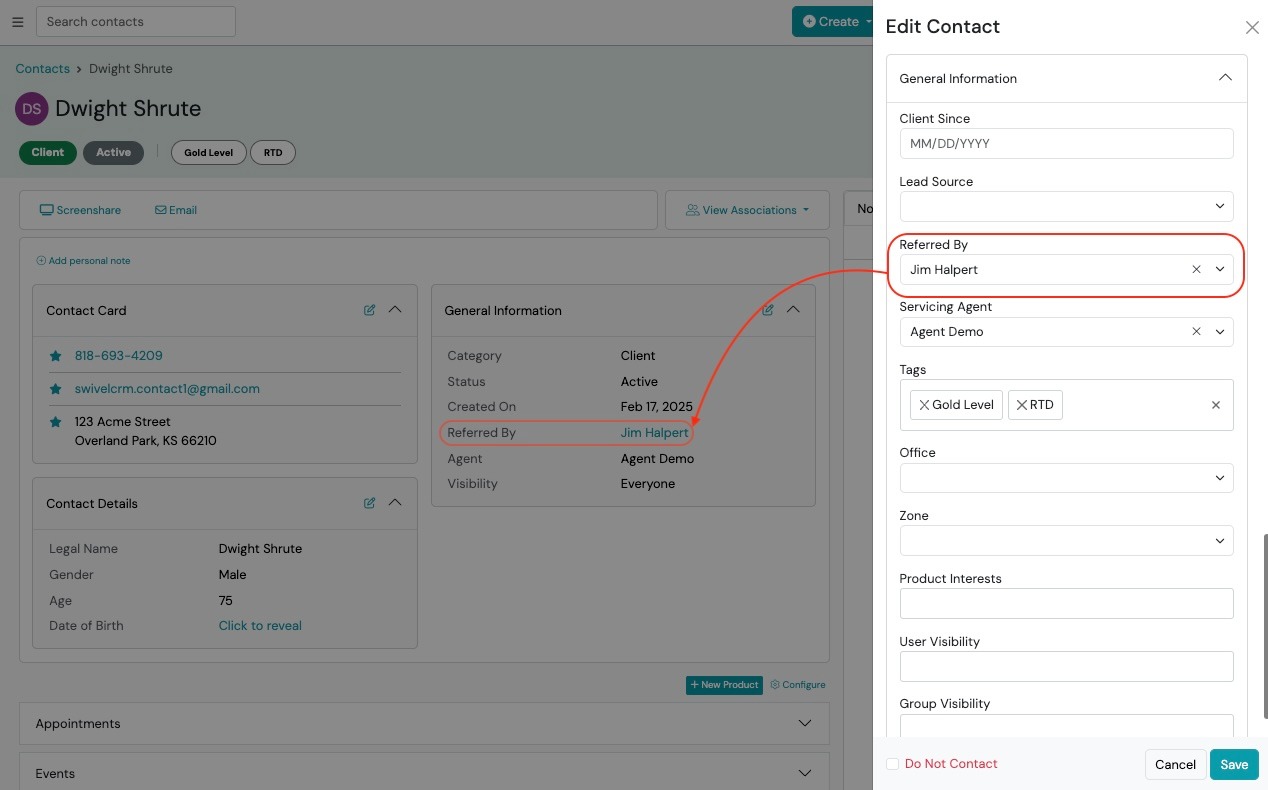Click the Group Visibility field

coord(1066,726)
